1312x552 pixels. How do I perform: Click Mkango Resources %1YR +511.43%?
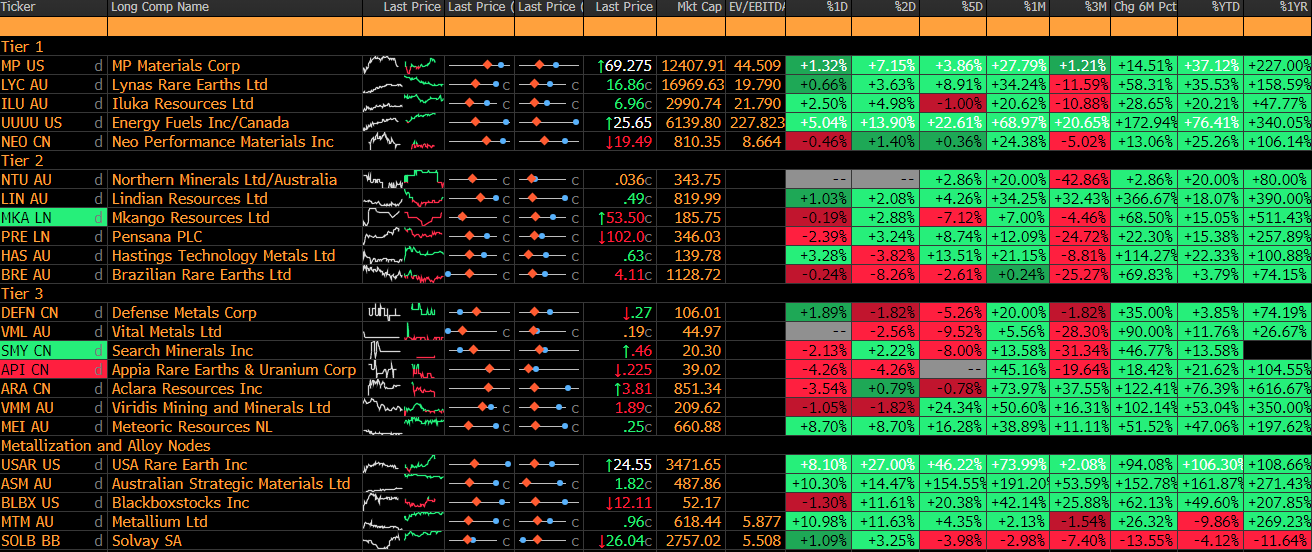(1278, 218)
